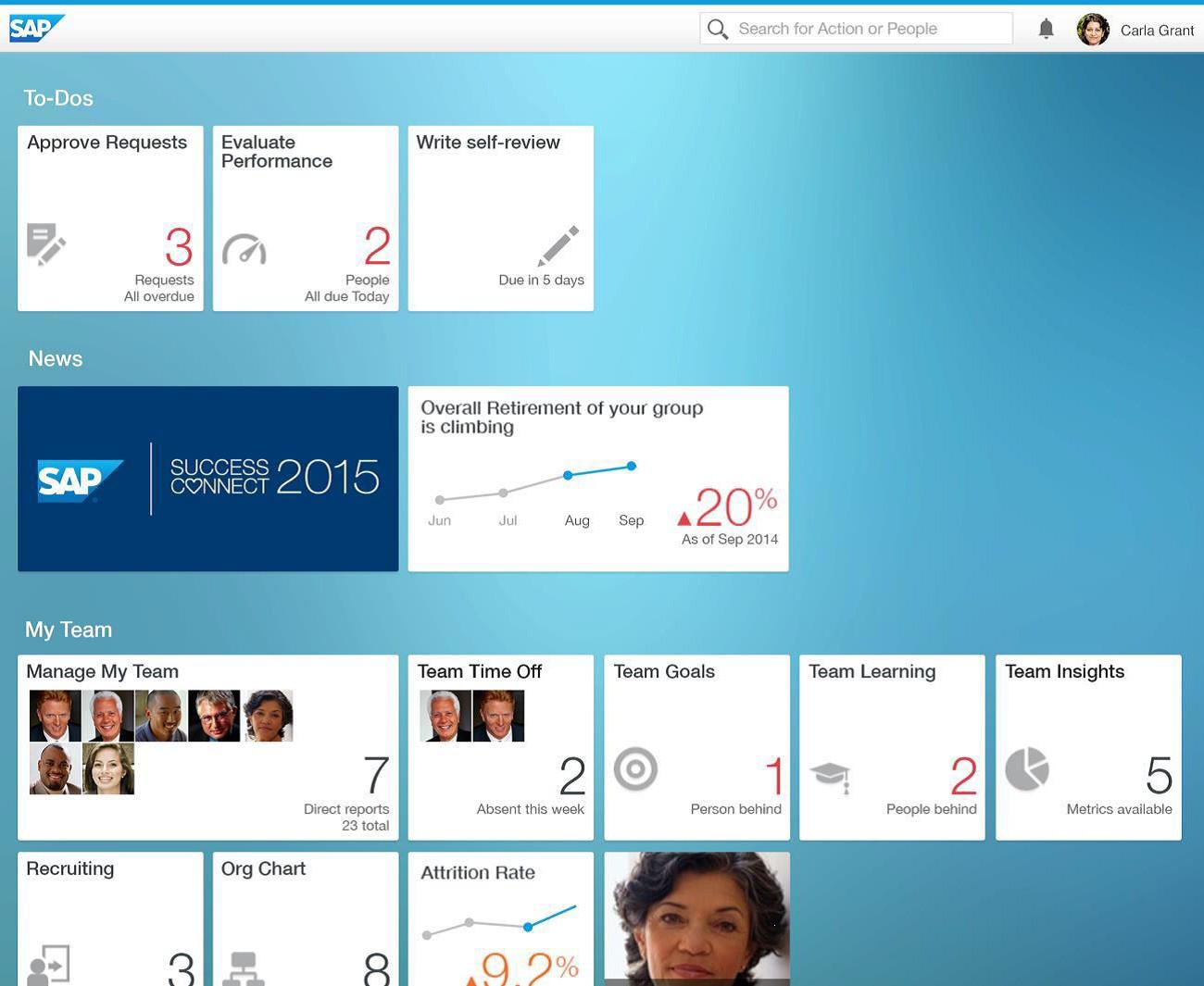This screenshot has height=986, width=1204.
Task: Click the notification bell icon
Action: 1046,29
